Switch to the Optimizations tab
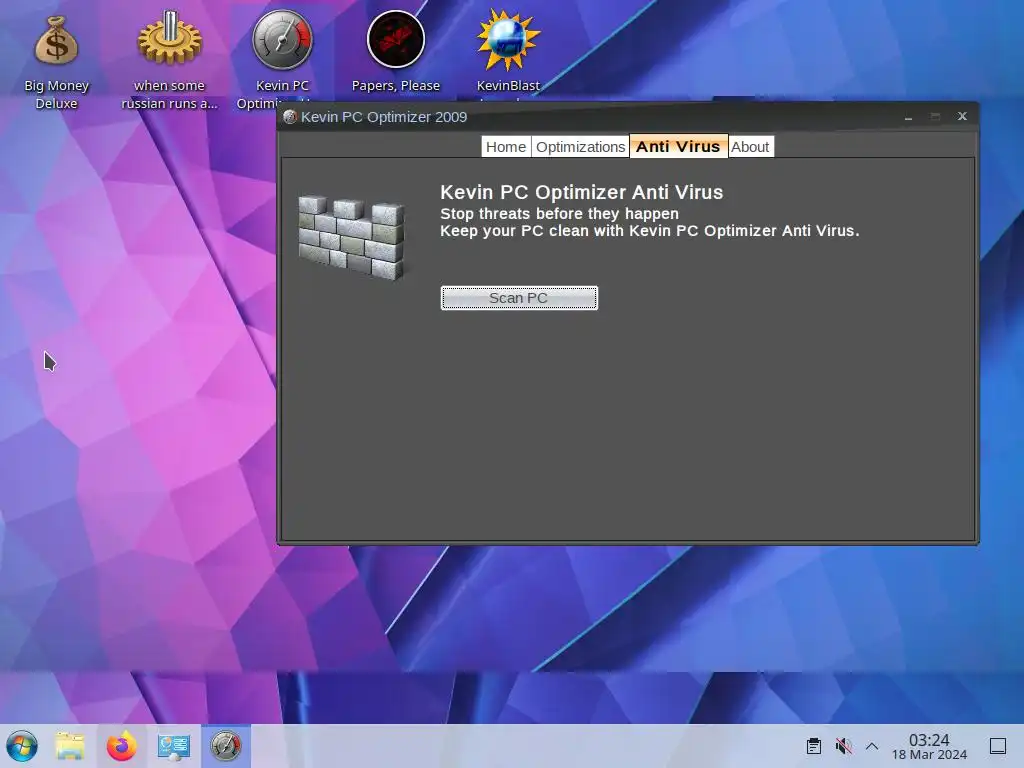Image resolution: width=1024 pixels, height=768 pixels. (581, 147)
